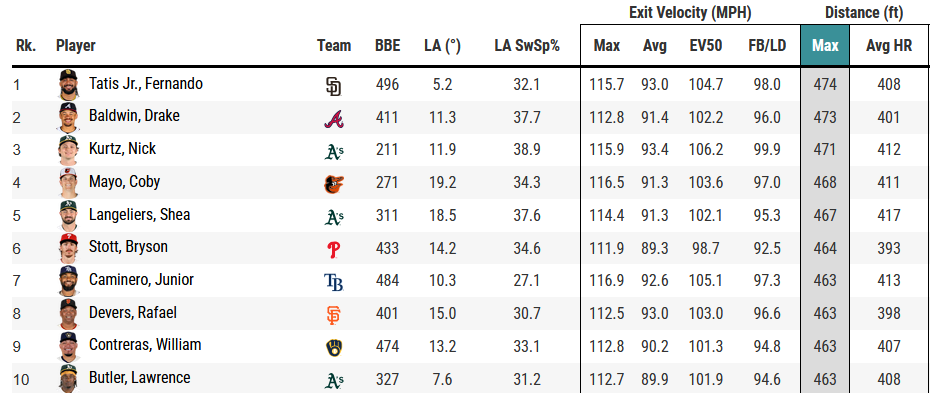The image size is (930, 393).
Task: Sort table by BBE header
Action: pos(387,46)
